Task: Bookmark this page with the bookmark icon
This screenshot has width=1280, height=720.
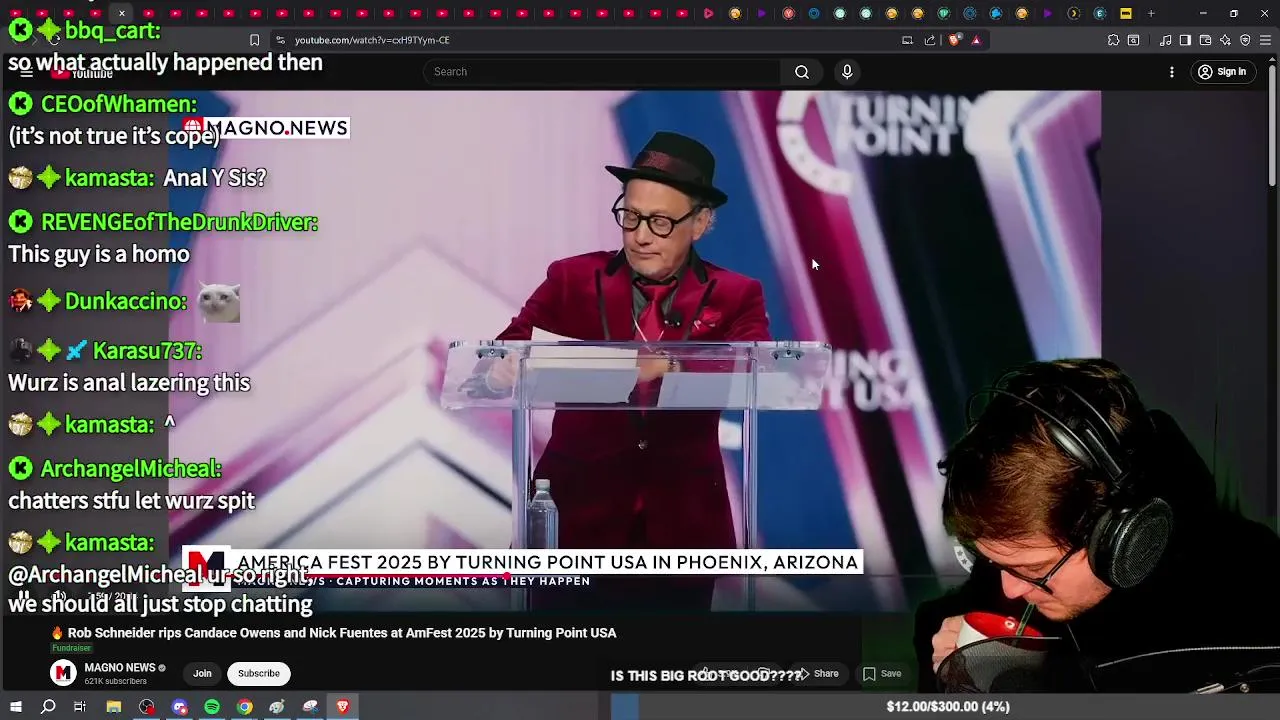Action: [x=254, y=40]
